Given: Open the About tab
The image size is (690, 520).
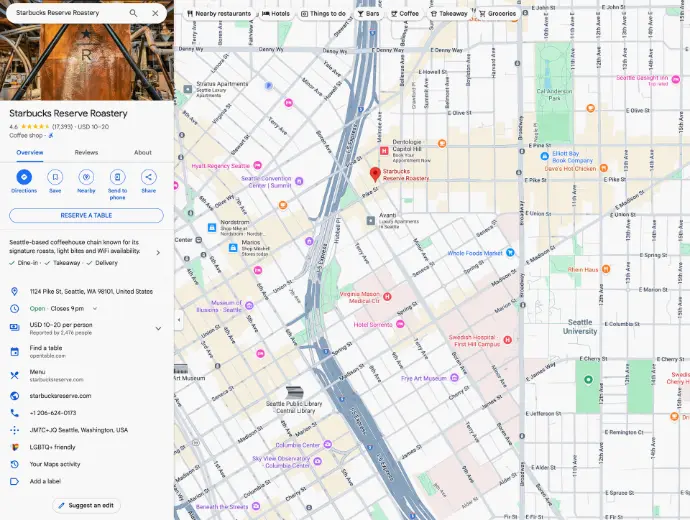Looking at the screenshot, I should (x=143, y=153).
